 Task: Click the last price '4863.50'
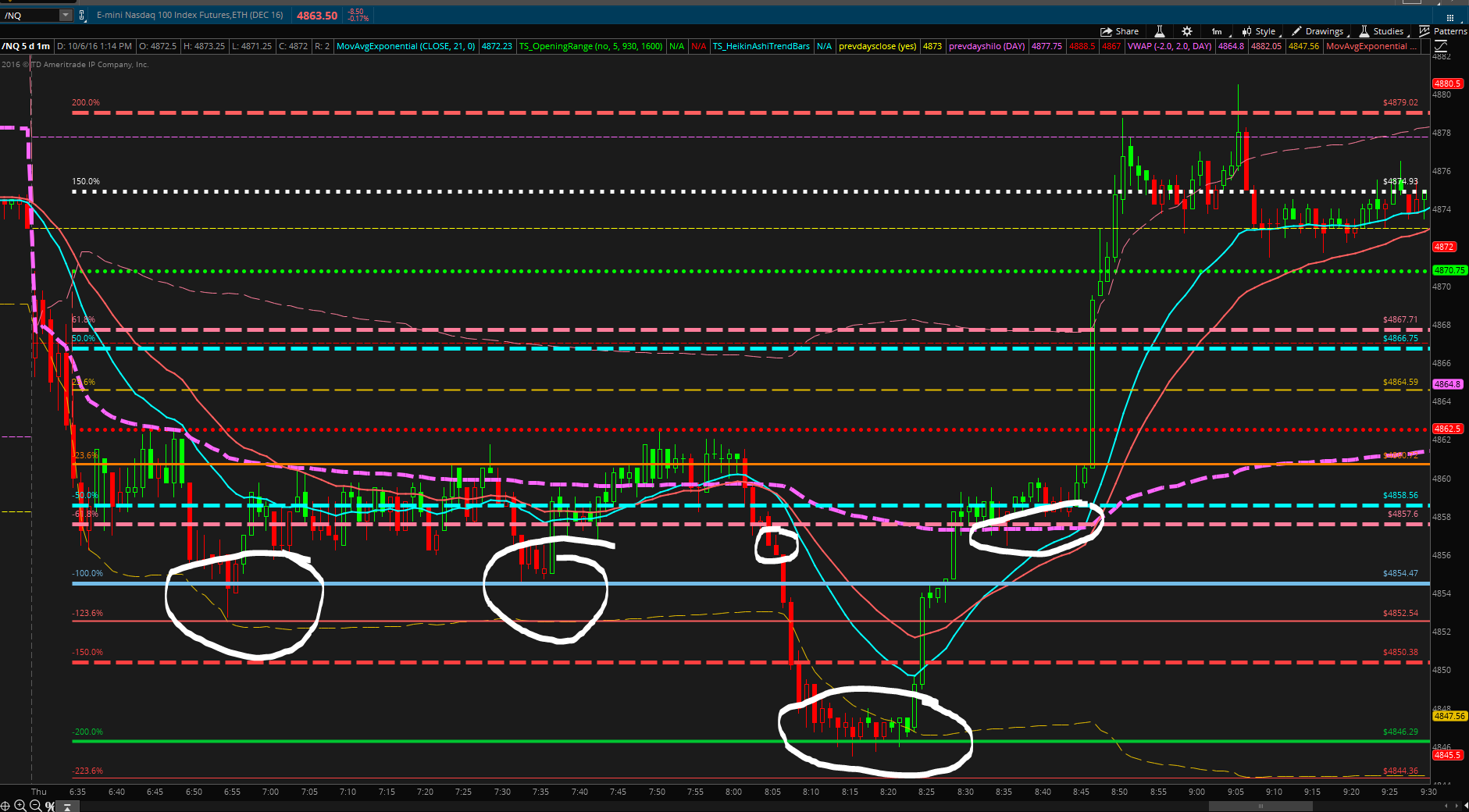pos(317,16)
